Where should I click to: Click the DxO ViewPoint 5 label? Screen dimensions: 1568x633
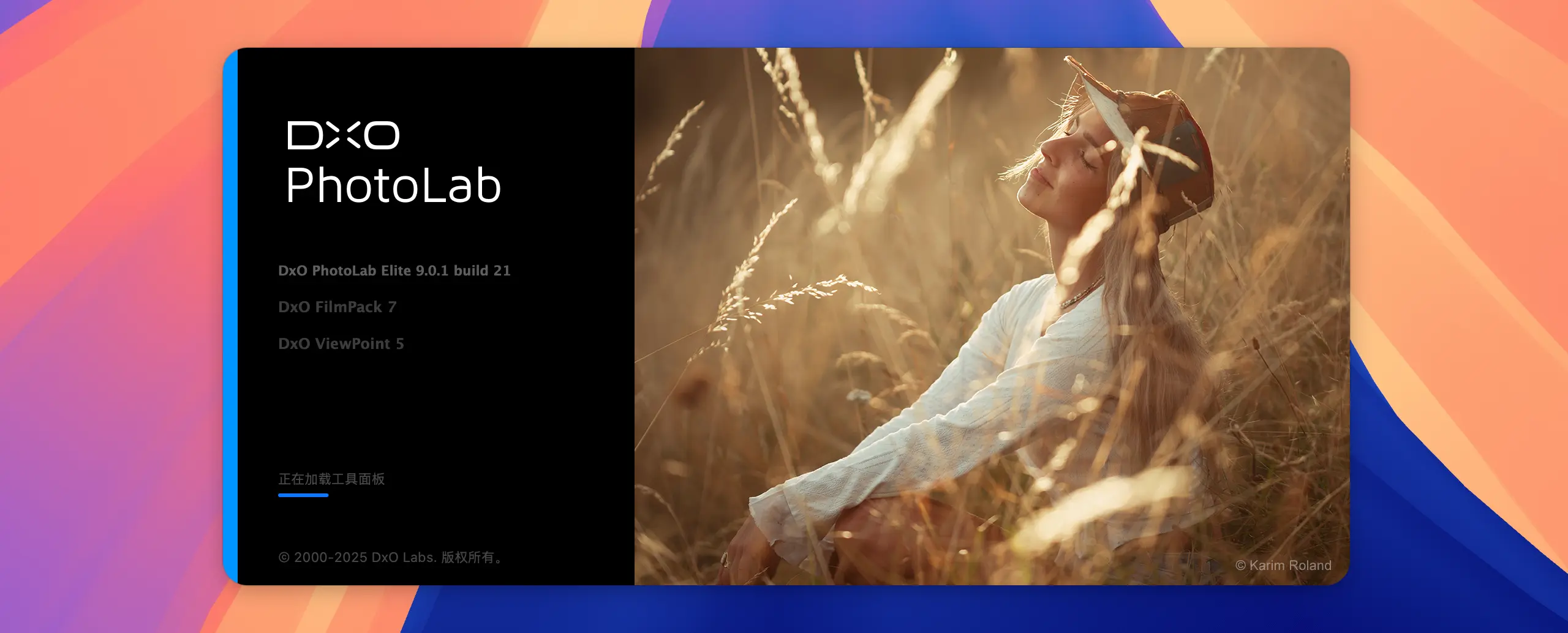[x=341, y=343]
